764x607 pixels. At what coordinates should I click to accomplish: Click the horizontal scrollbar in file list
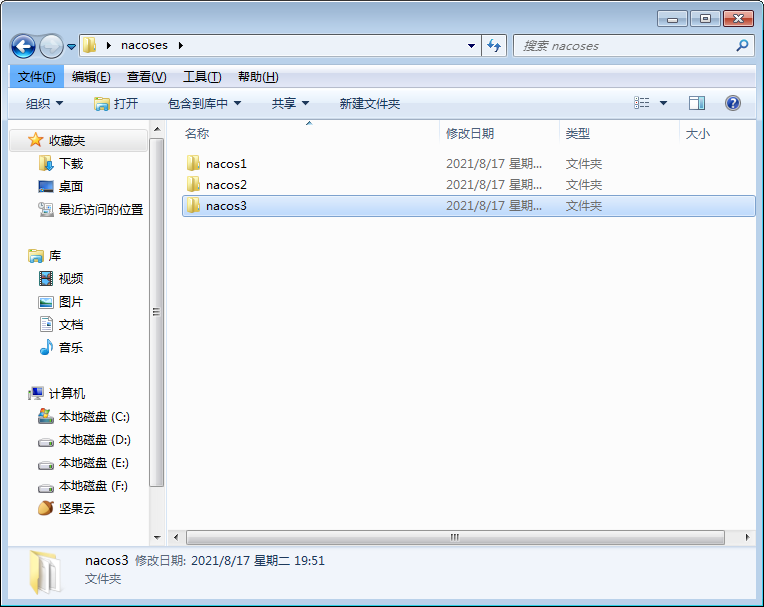[453, 537]
